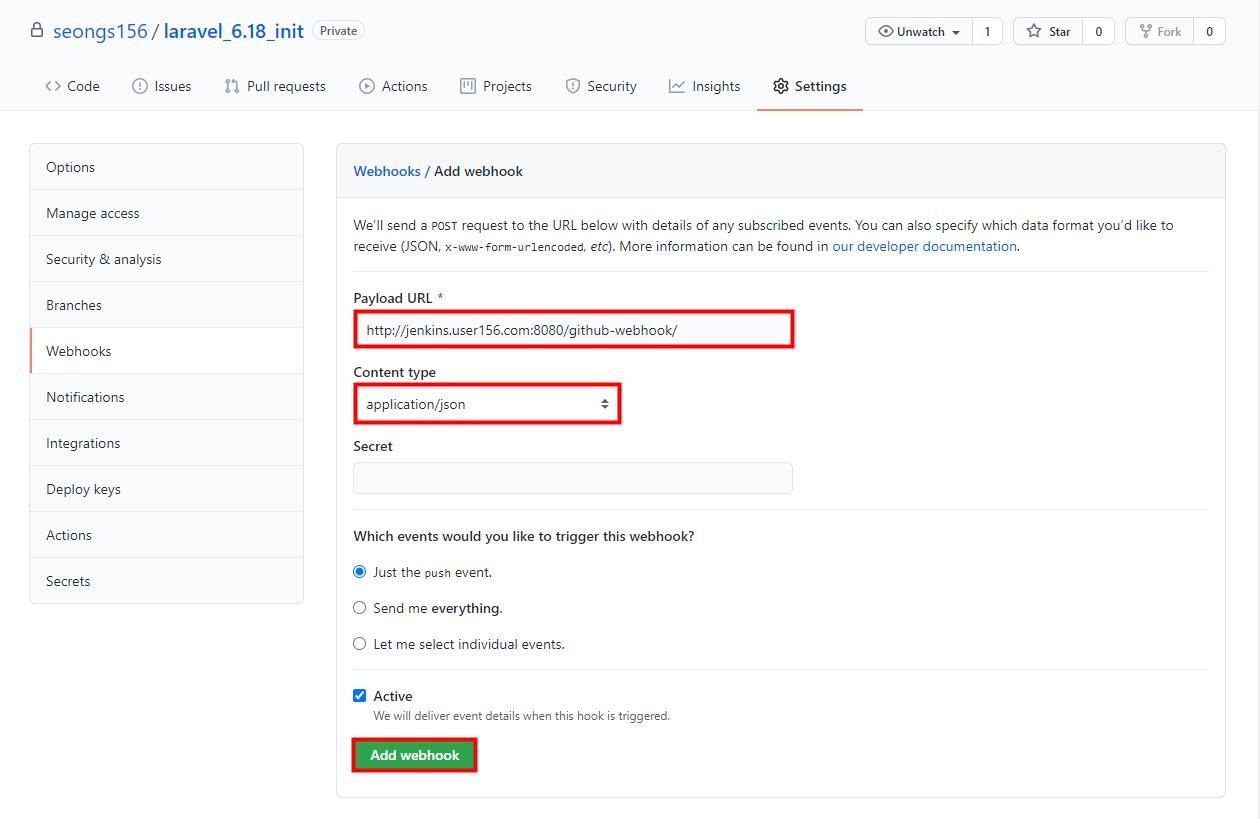Screen dimensions: 1260x819
Task: Click the private repository lock icon
Action: 37,30
